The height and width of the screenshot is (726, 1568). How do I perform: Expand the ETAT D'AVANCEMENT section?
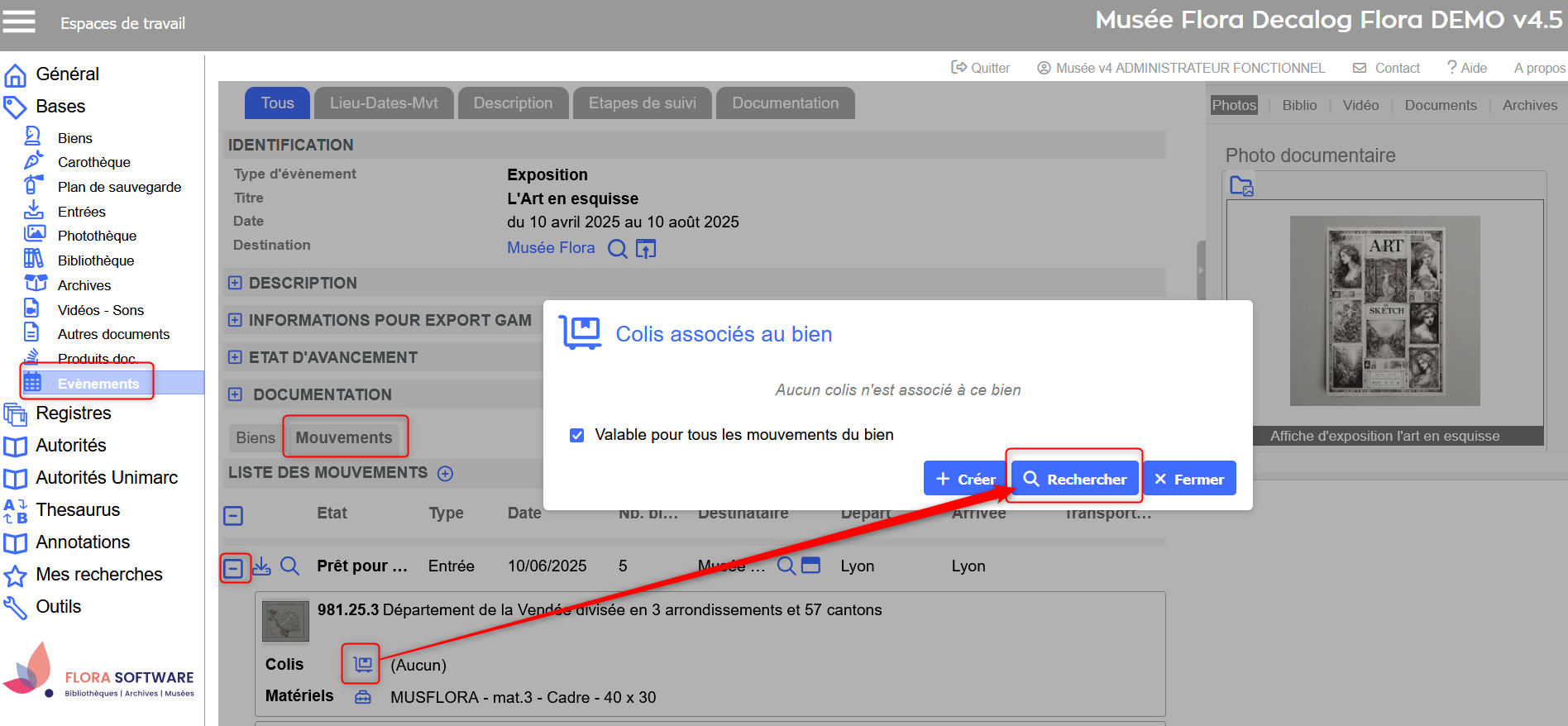(x=235, y=357)
